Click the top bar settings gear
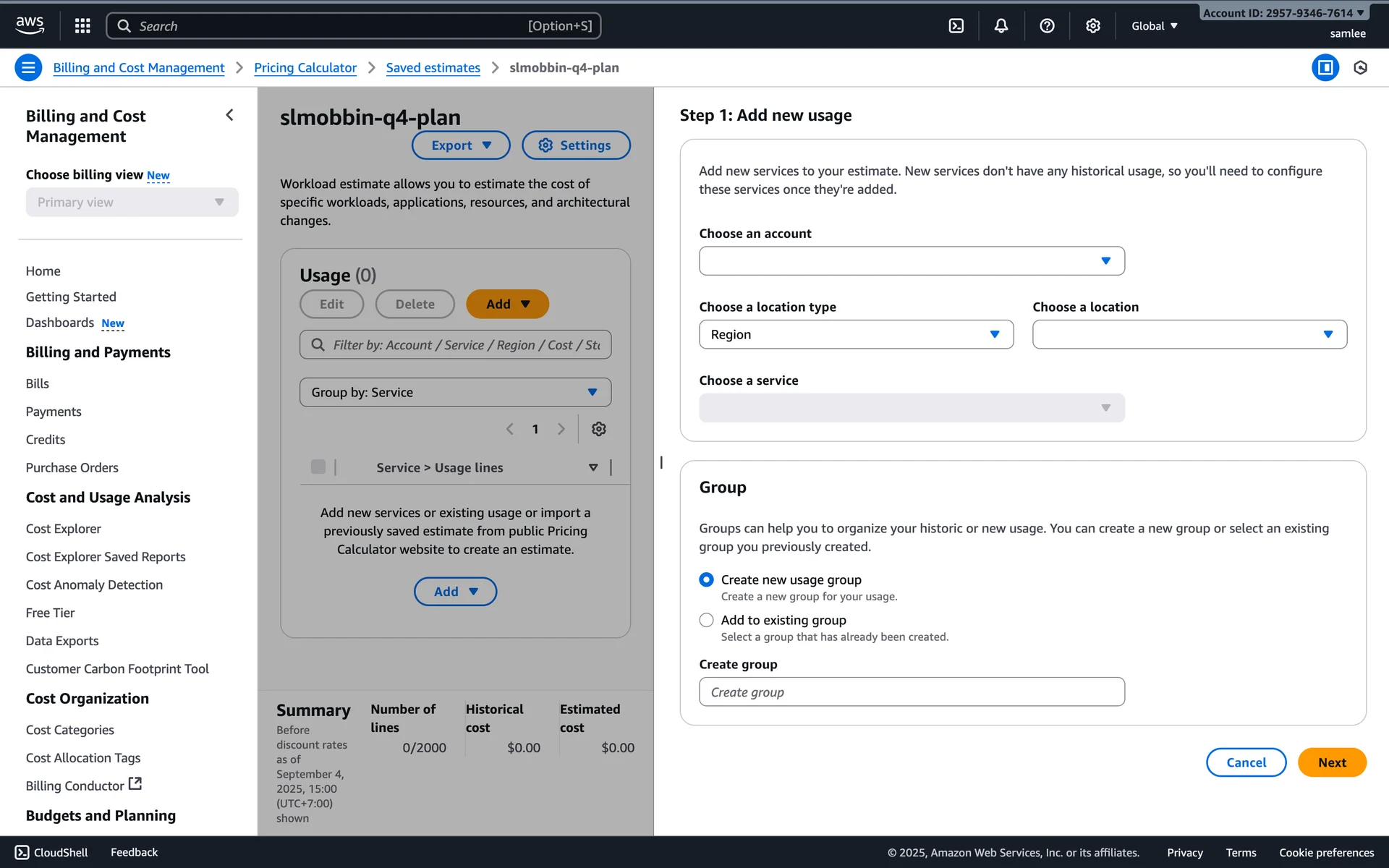 click(1092, 26)
